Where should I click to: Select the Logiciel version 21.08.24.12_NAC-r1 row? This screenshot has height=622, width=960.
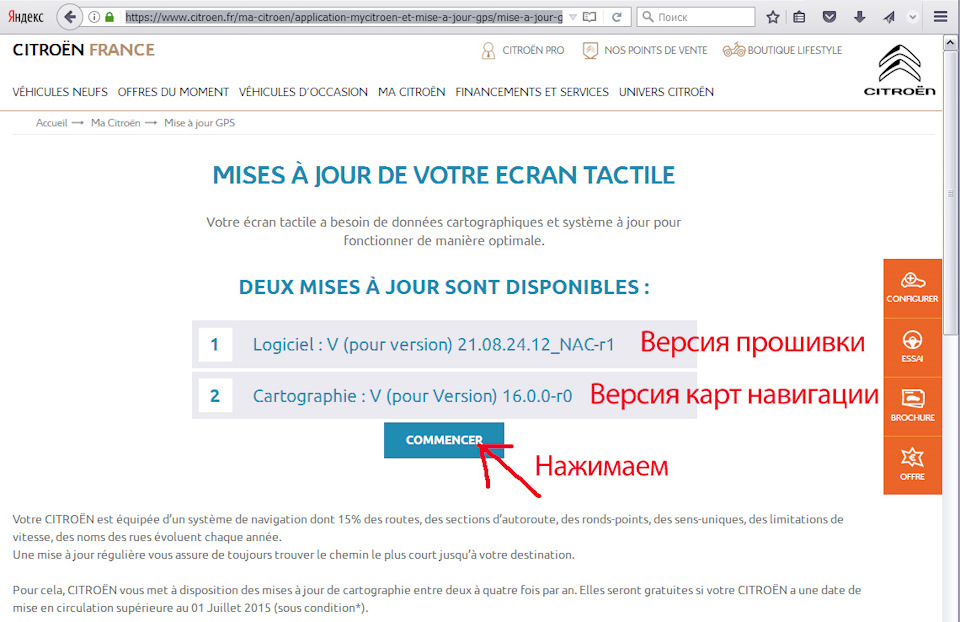(444, 344)
